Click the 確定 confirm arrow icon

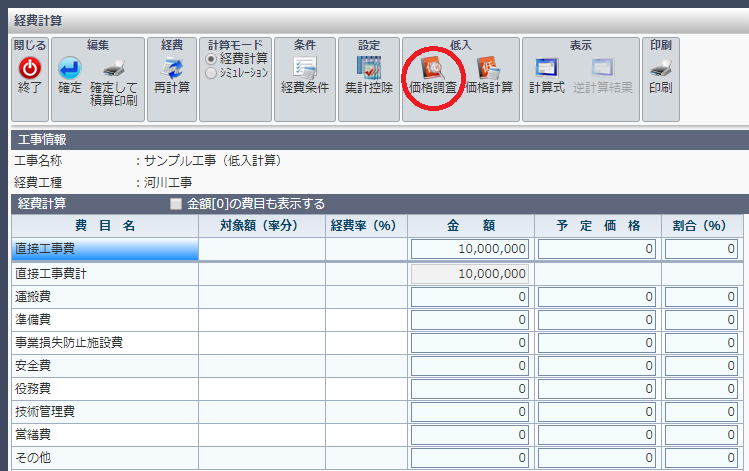point(70,68)
